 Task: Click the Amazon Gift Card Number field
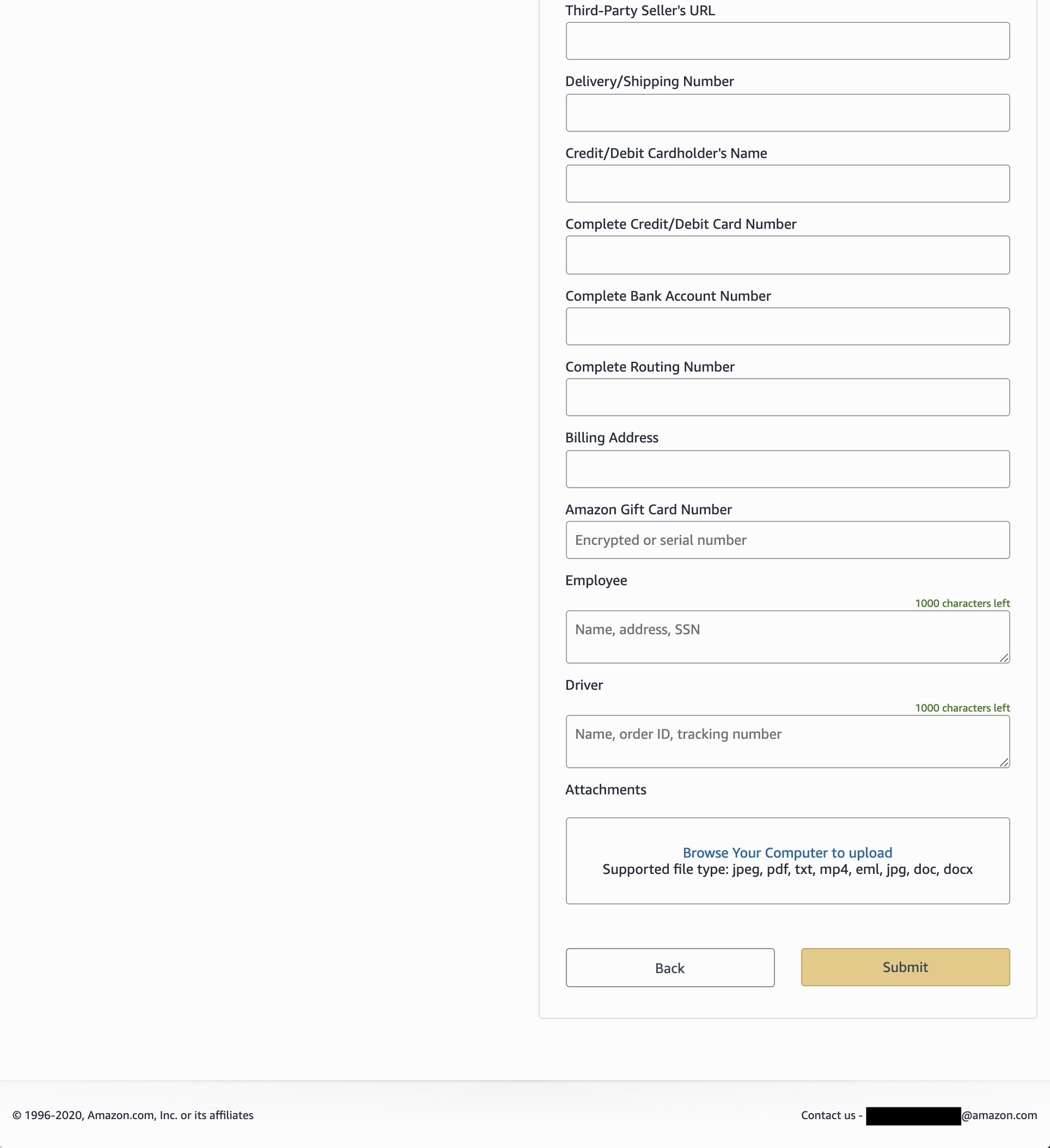coord(787,540)
